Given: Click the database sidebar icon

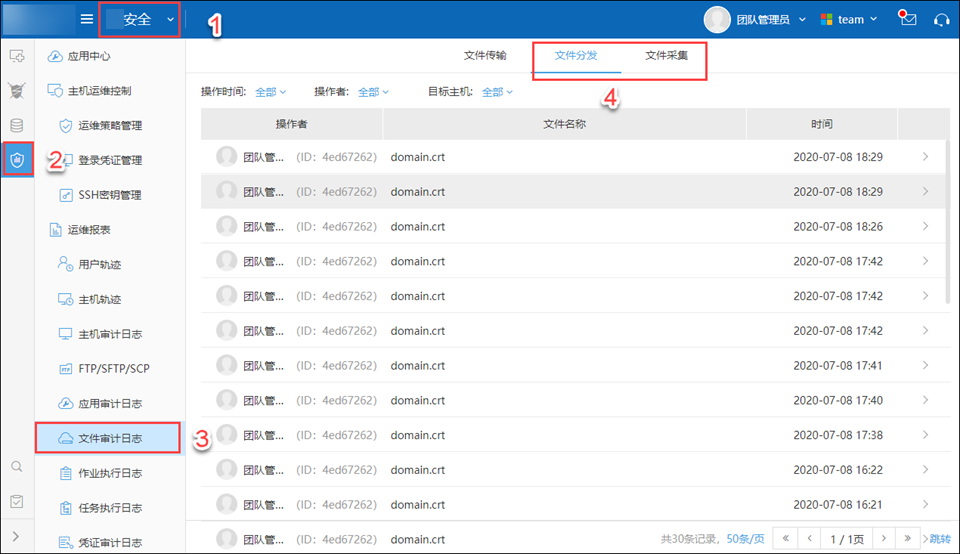Looking at the screenshot, I should [17, 125].
